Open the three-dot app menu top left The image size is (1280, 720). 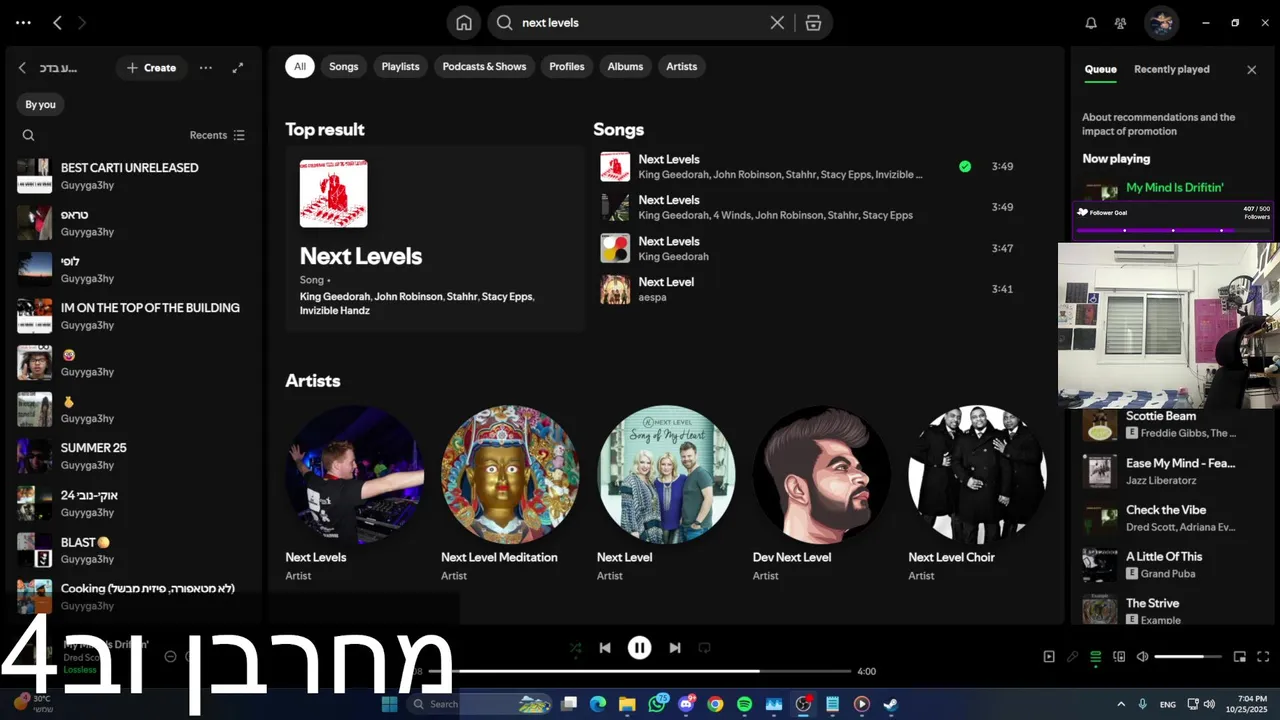23,22
